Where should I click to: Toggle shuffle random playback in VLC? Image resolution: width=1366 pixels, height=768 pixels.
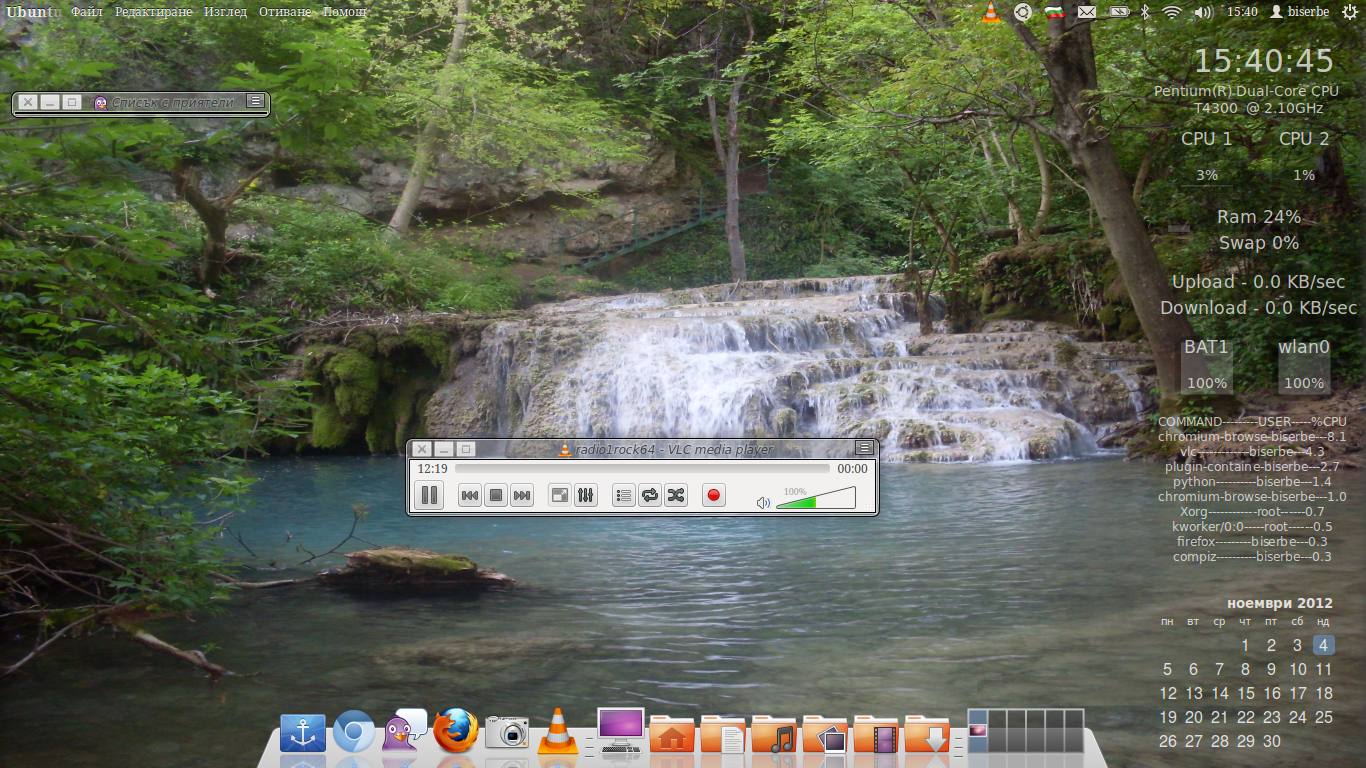tap(676, 495)
